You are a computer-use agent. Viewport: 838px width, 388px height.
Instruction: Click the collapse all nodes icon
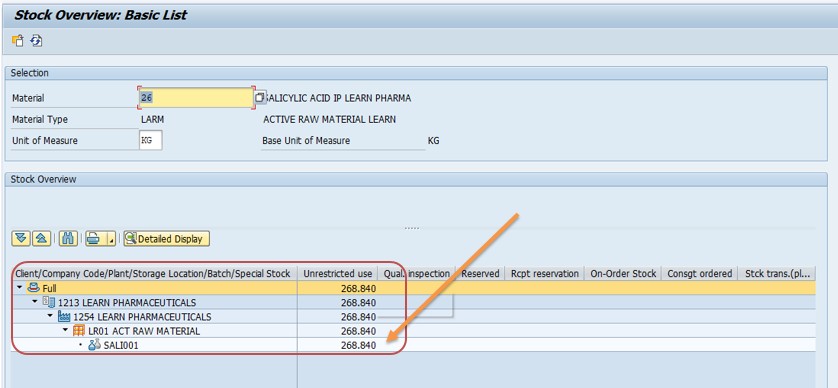click(x=42, y=238)
